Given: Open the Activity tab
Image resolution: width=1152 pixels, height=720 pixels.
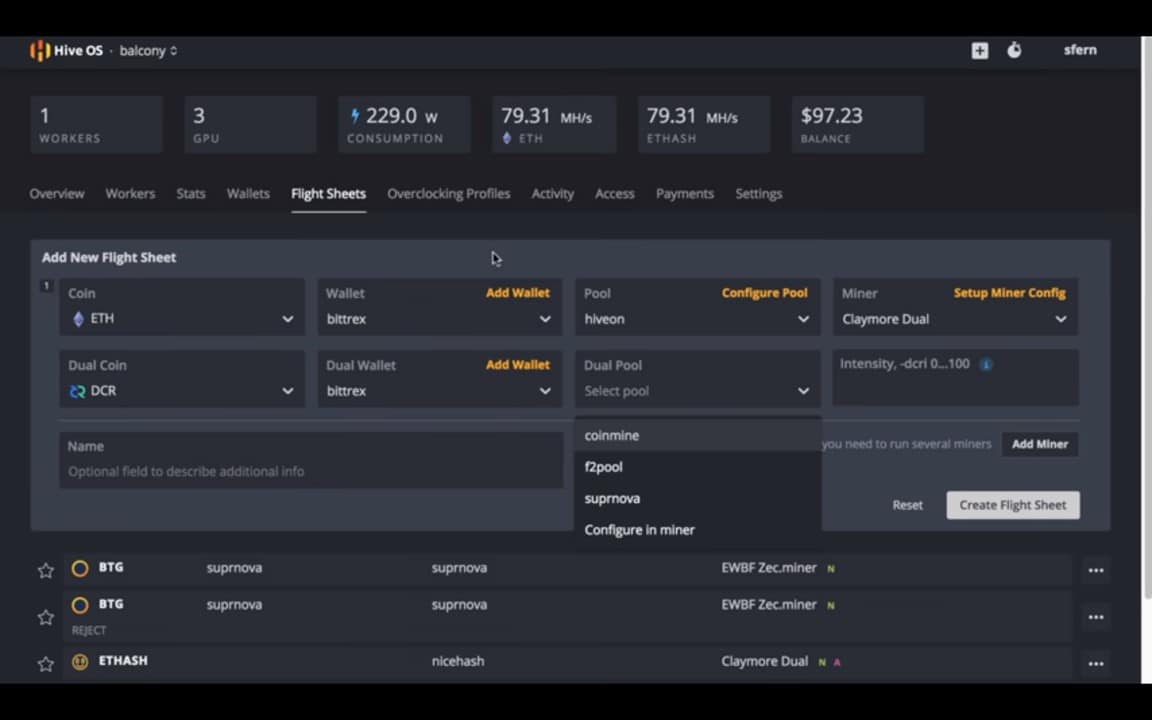Looking at the screenshot, I should (x=552, y=194).
